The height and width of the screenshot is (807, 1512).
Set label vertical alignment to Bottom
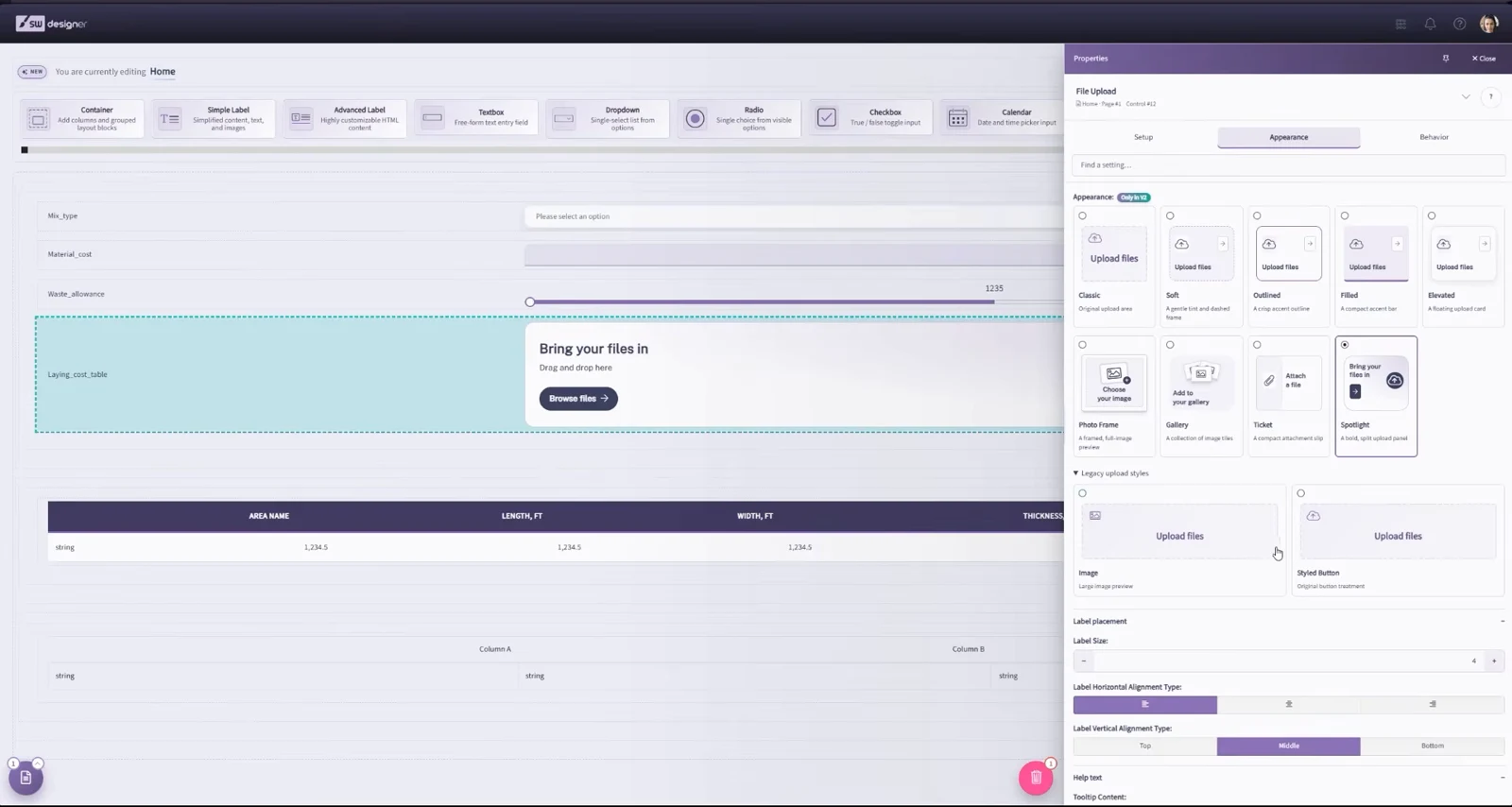point(1433,746)
